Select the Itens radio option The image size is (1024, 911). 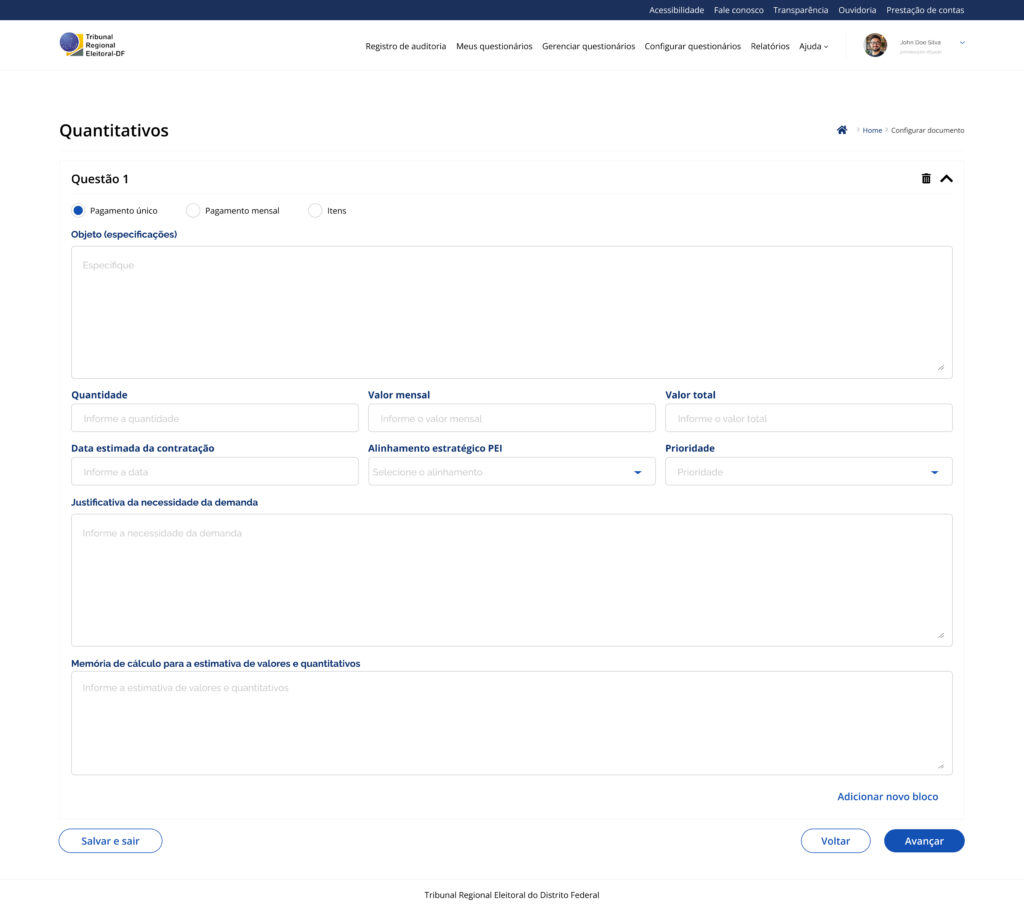tap(315, 211)
